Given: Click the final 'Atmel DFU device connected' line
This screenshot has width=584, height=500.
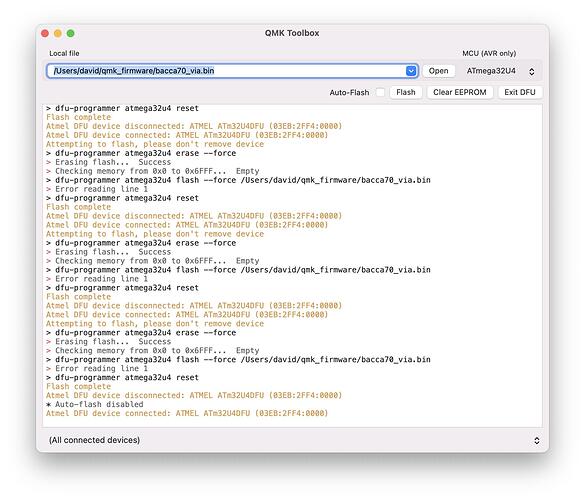Looking at the screenshot, I should [x=187, y=413].
